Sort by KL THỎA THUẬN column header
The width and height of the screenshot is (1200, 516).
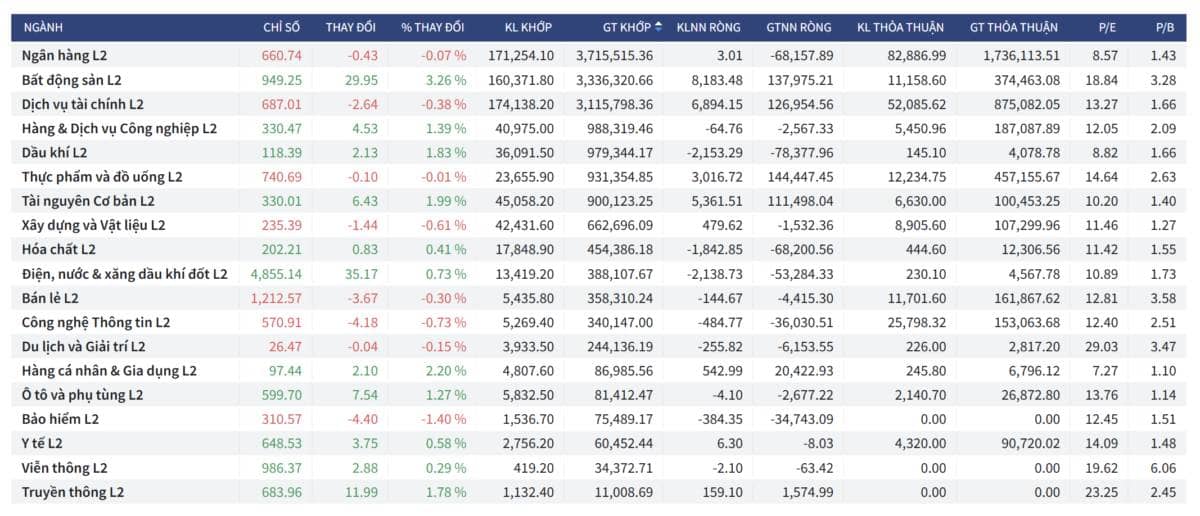pyautogui.click(x=903, y=27)
